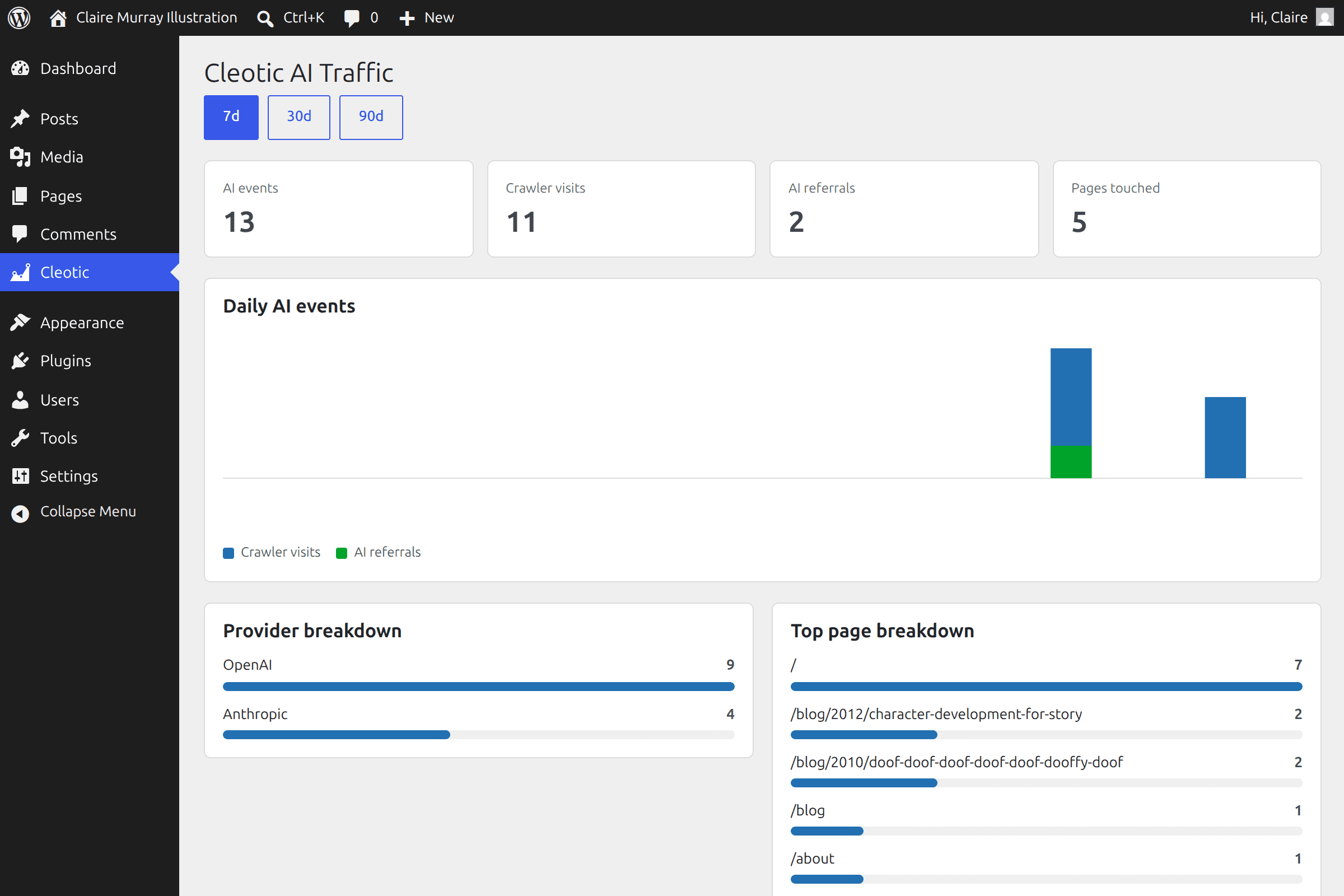Viewport: 1344px width, 896px height.
Task: Click the green AI referrals legend swatch
Action: [x=342, y=553]
